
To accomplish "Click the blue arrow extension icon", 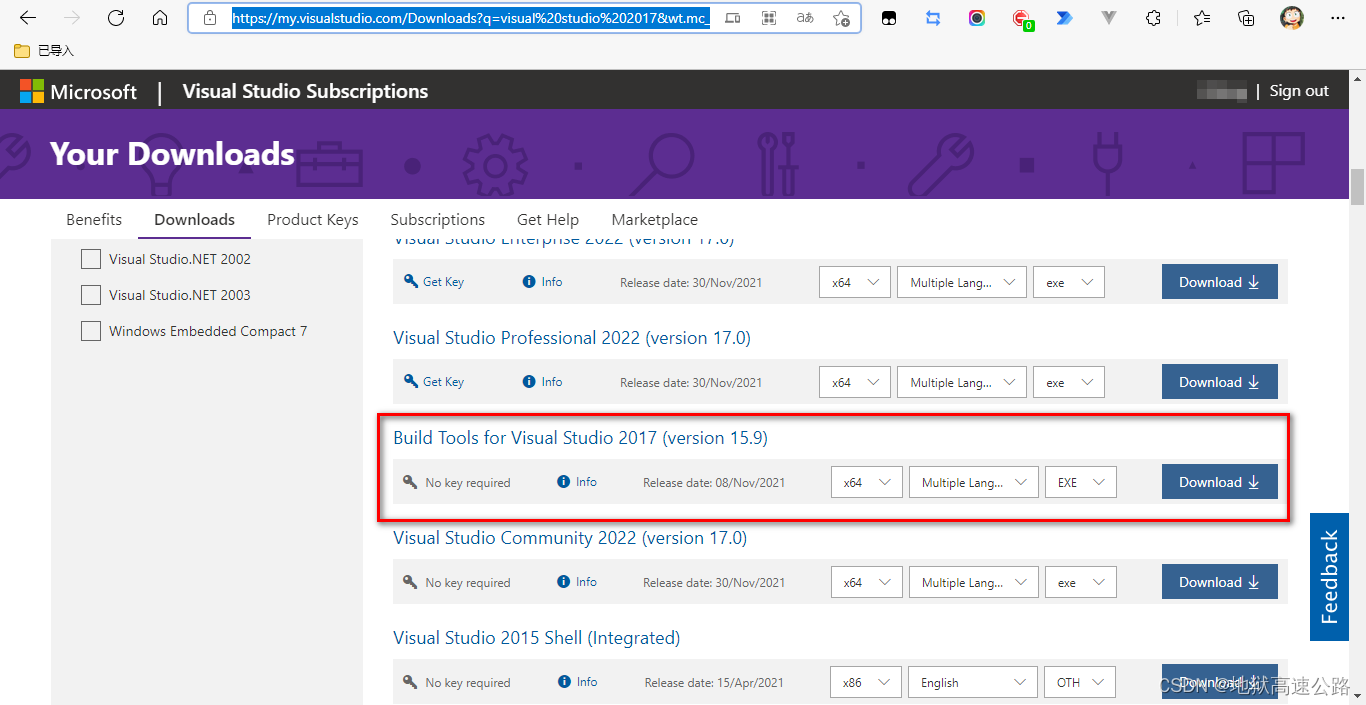I will click(1064, 18).
